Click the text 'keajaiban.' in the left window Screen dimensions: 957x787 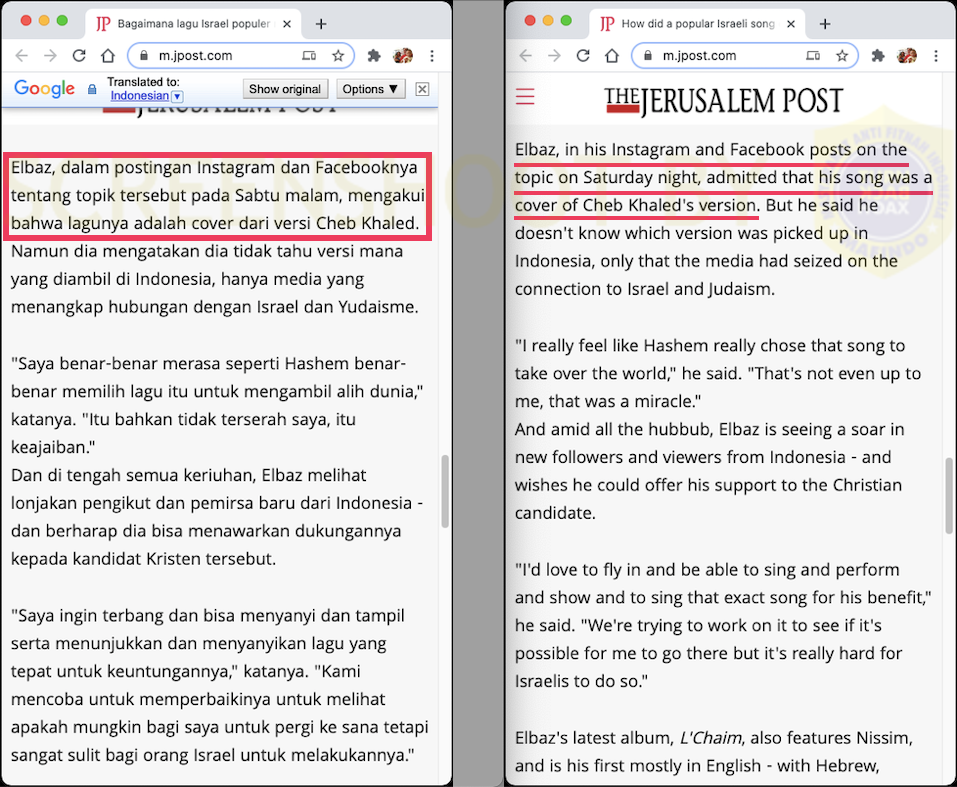point(53,447)
